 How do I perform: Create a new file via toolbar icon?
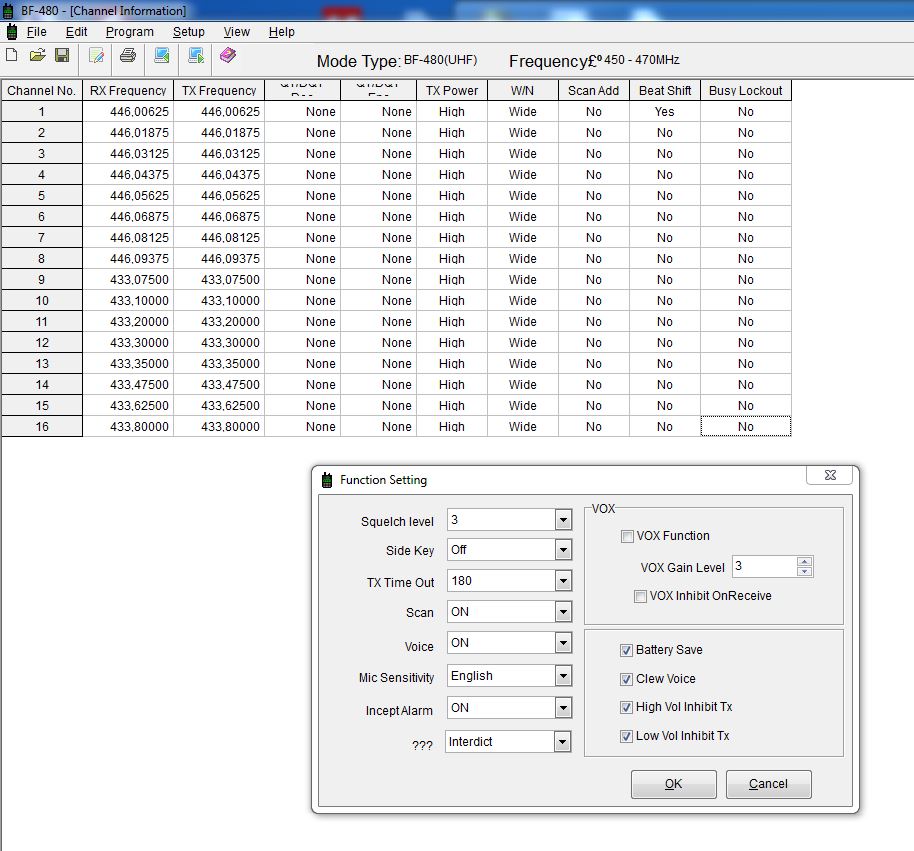pyautogui.click(x=11, y=55)
